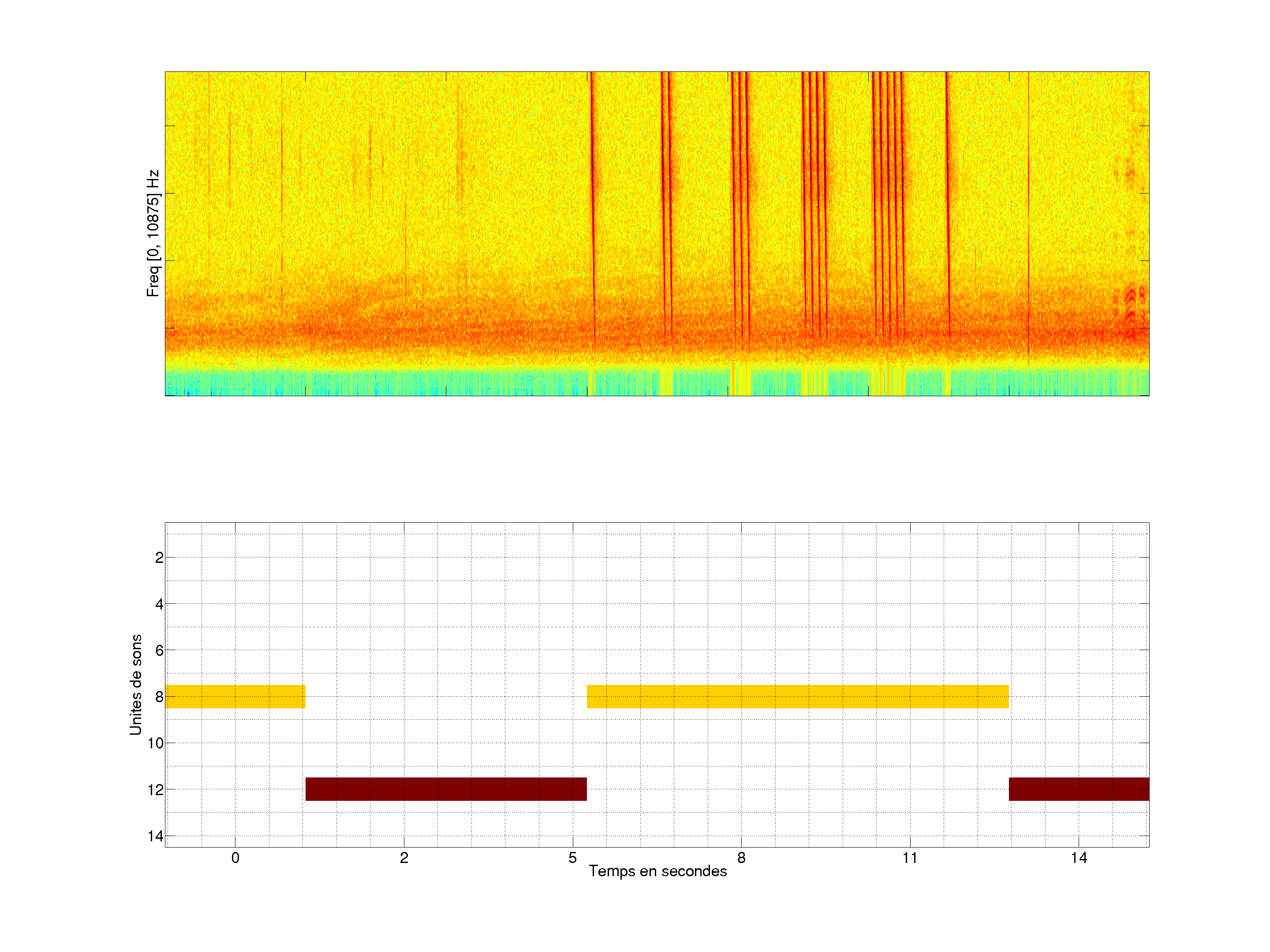
Task: Click the y-axis tick label 12
Action: point(156,790)
